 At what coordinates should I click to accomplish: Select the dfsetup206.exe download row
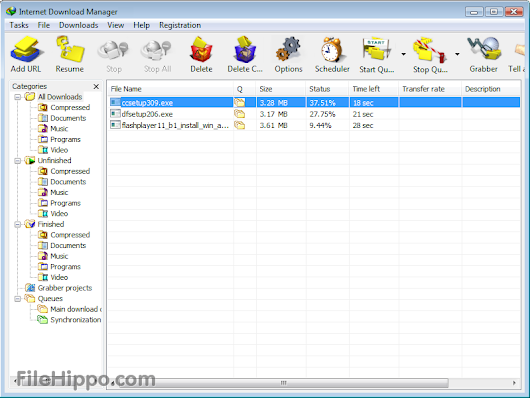[314, 114]
